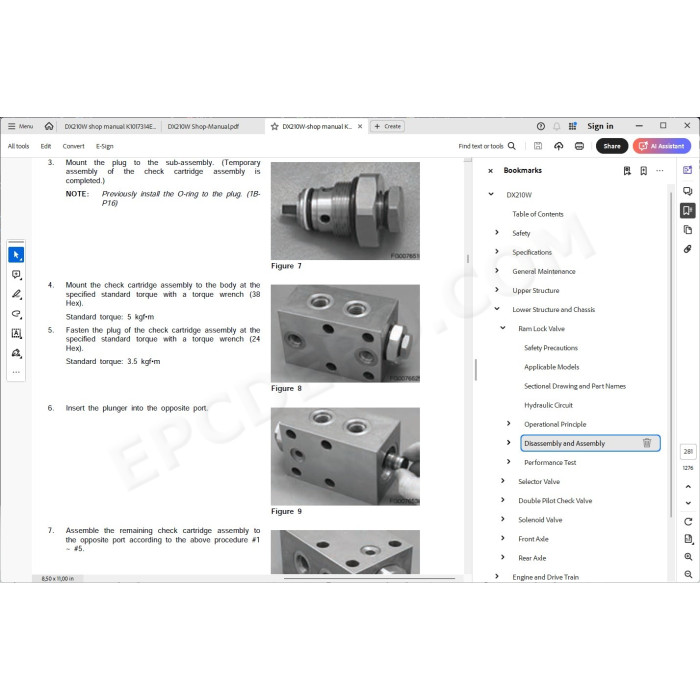700x700 pixels.
Task: Click the document horizontal scrollbar
Action: click(x=369, y=578)
